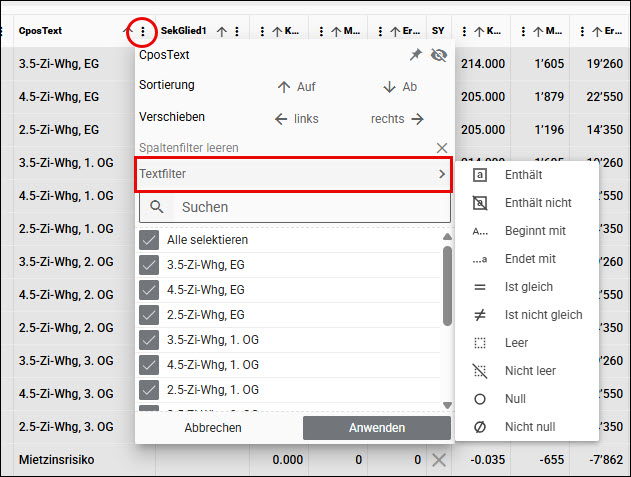Select the Nicht leer filter option

pyautogui.click(x=527, y=371)
